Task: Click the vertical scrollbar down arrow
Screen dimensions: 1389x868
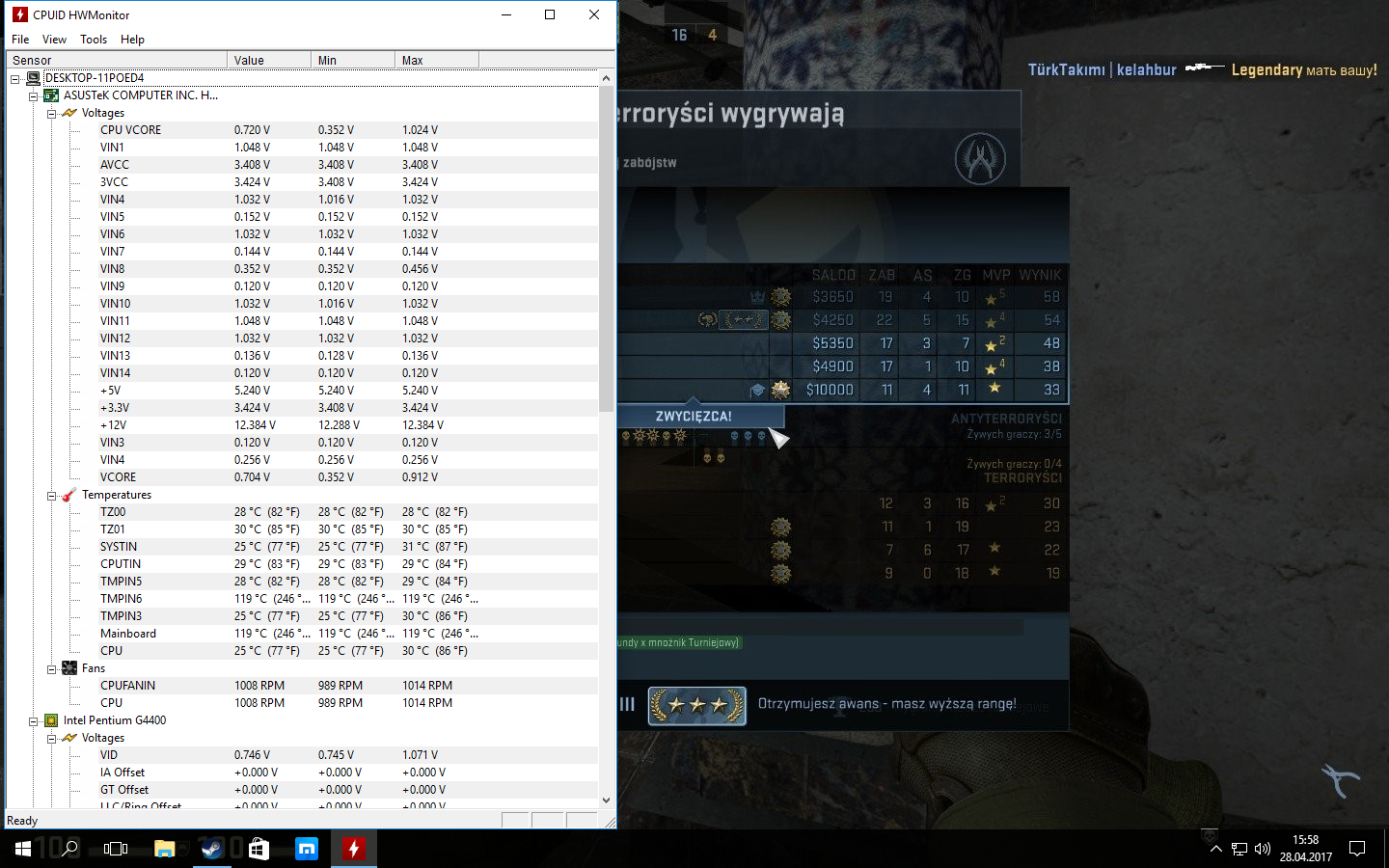Action: [606, 800]
